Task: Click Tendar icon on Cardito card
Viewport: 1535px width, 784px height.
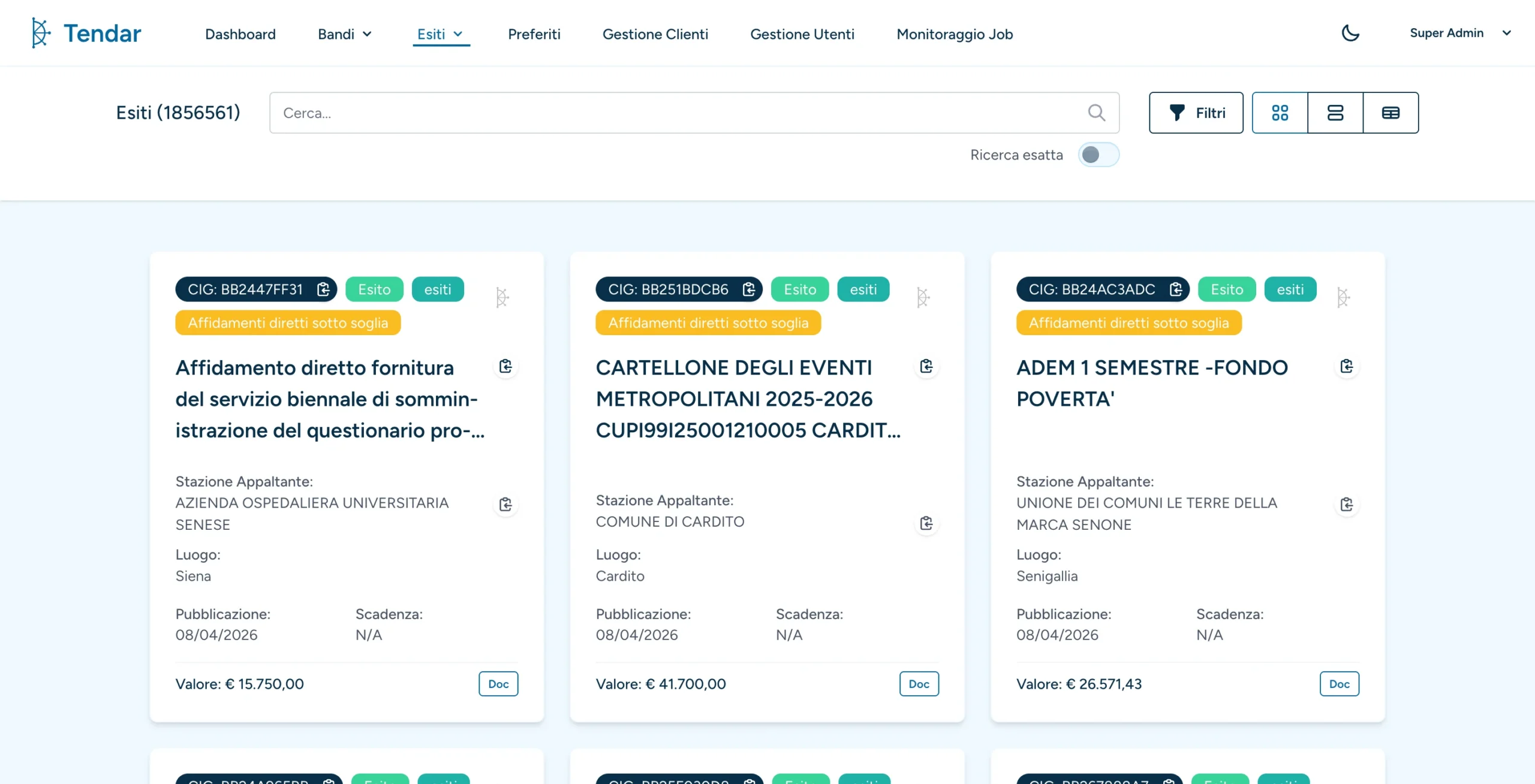Action: (x=923, y=297)
